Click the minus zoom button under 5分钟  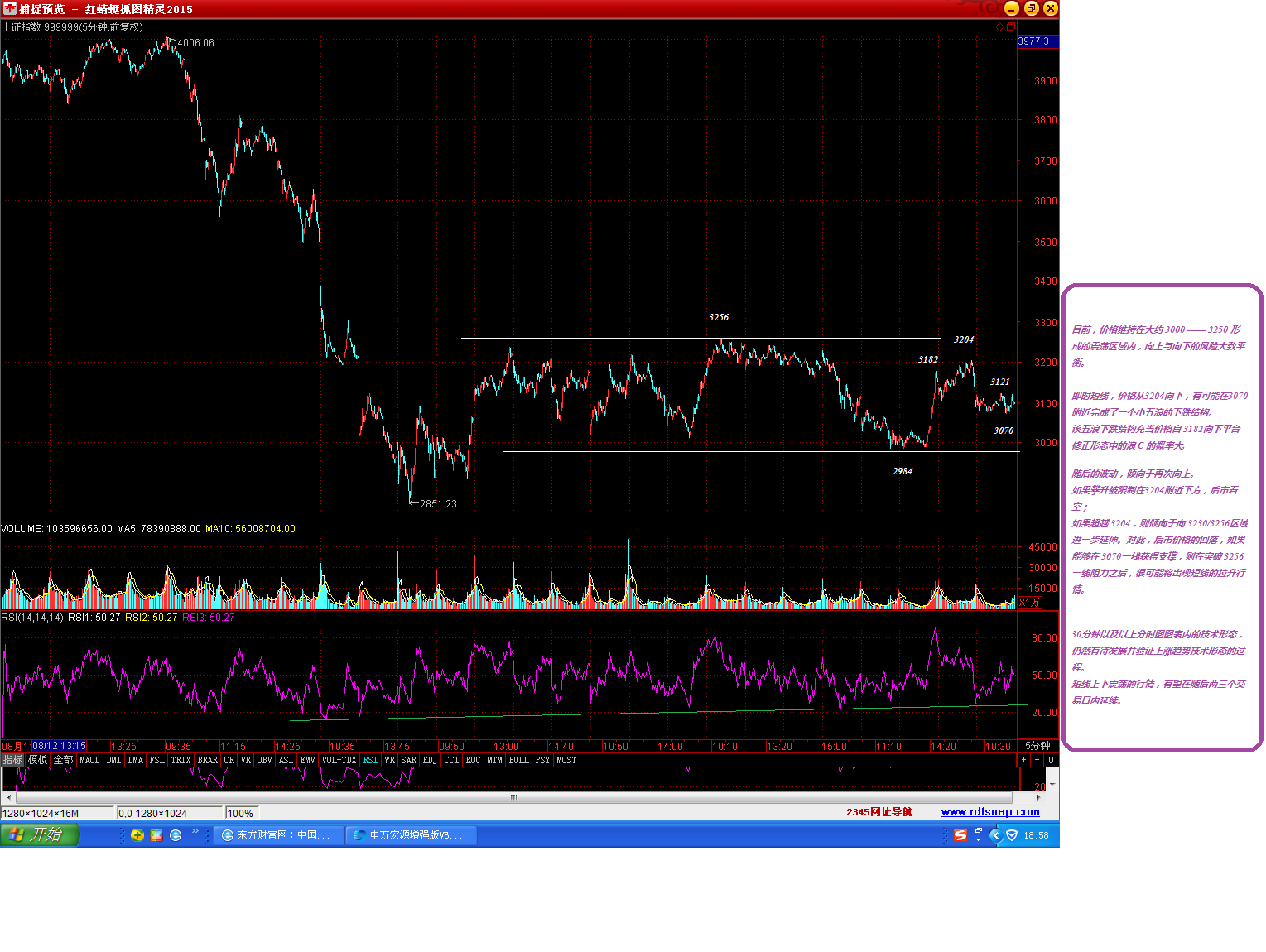pos(1037,760)
